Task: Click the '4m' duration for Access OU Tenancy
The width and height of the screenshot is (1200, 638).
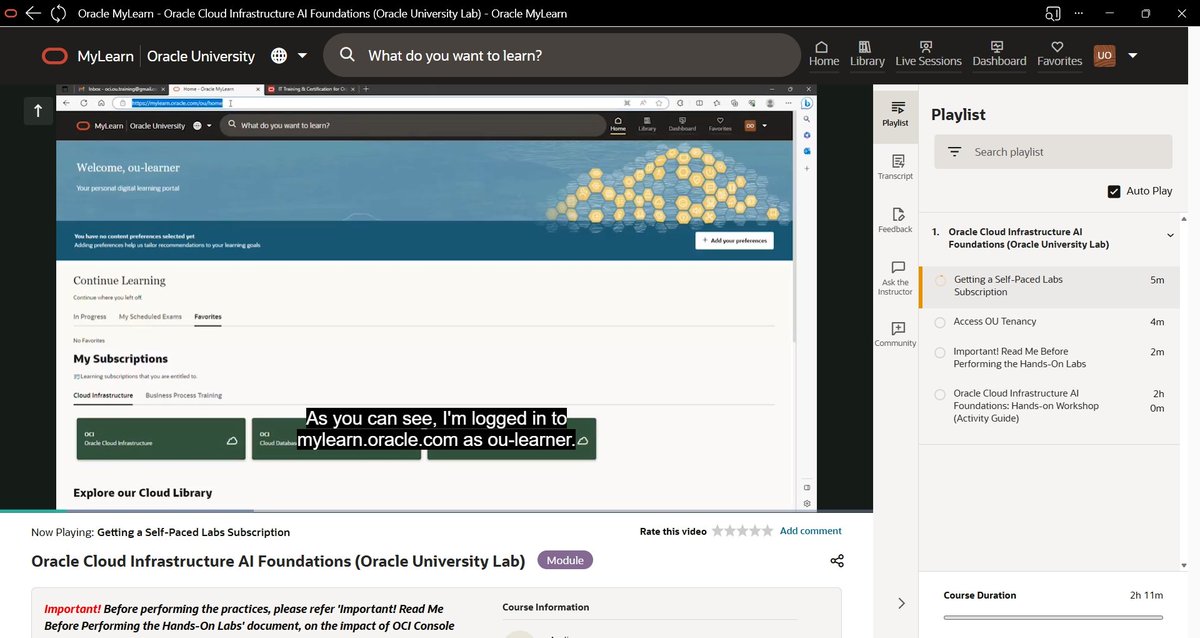Action: click(x=1157, y=322)
